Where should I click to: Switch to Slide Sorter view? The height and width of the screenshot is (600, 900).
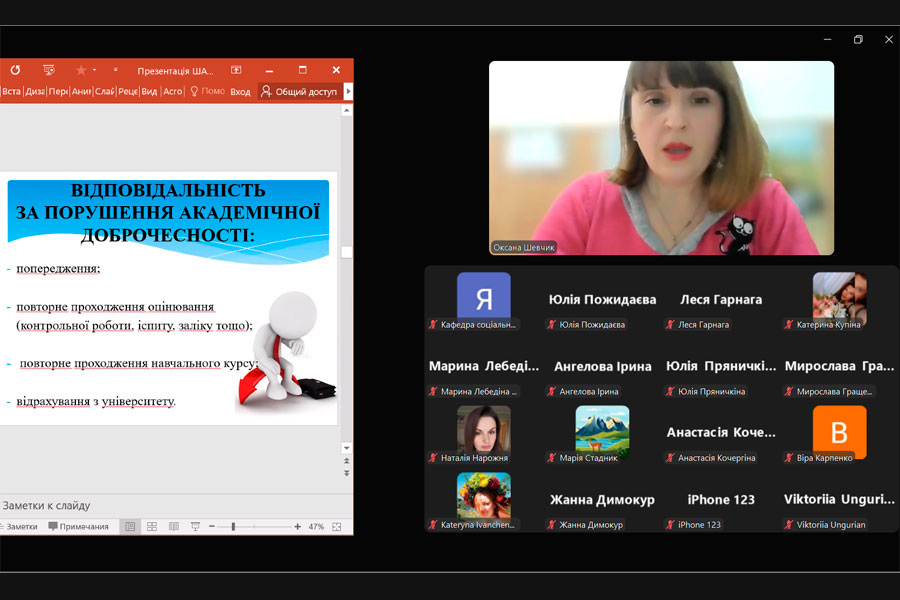(152, 526)
